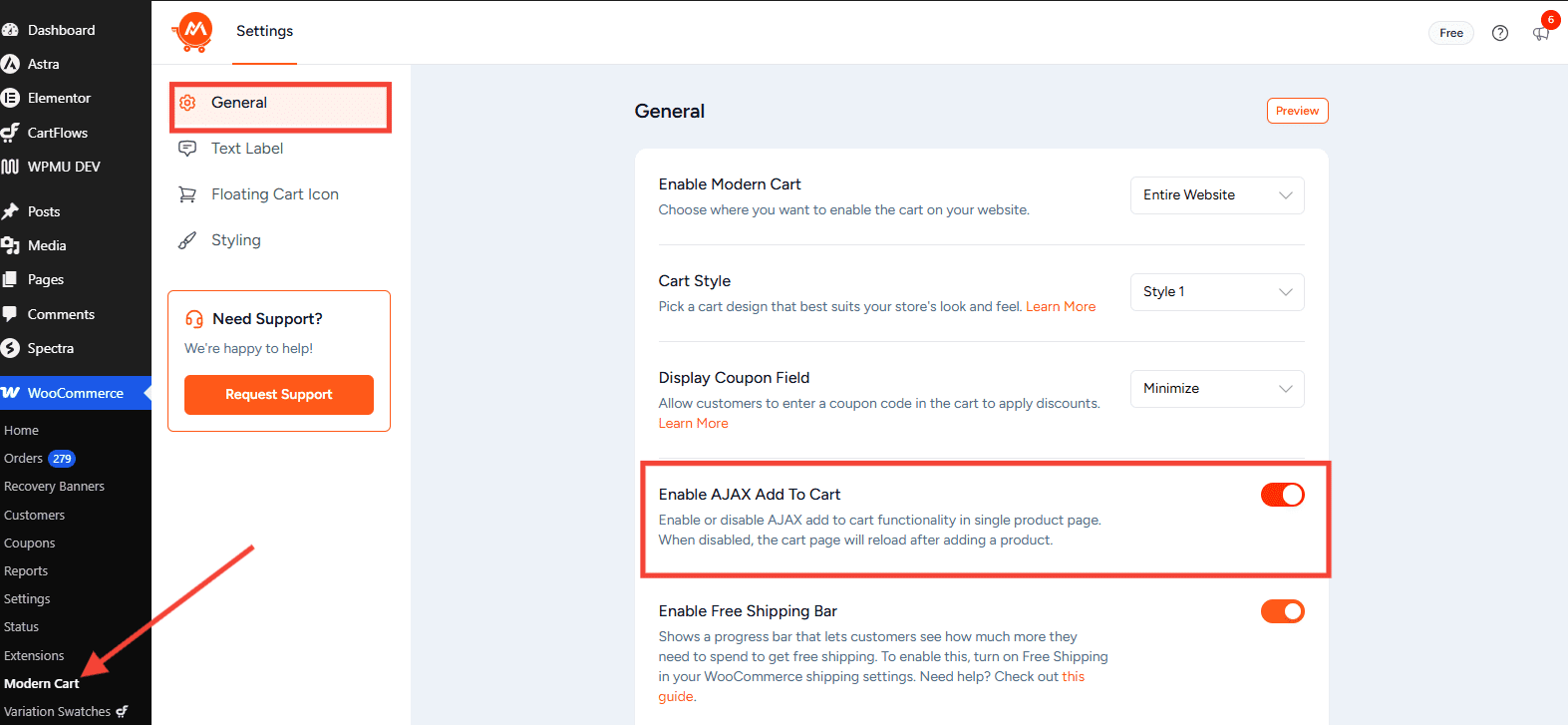The width and height of the screenshot is (1568, 725).
Task: Toggle the Enable AJAX Add To Cart switch
Action: click(1282, 495)
